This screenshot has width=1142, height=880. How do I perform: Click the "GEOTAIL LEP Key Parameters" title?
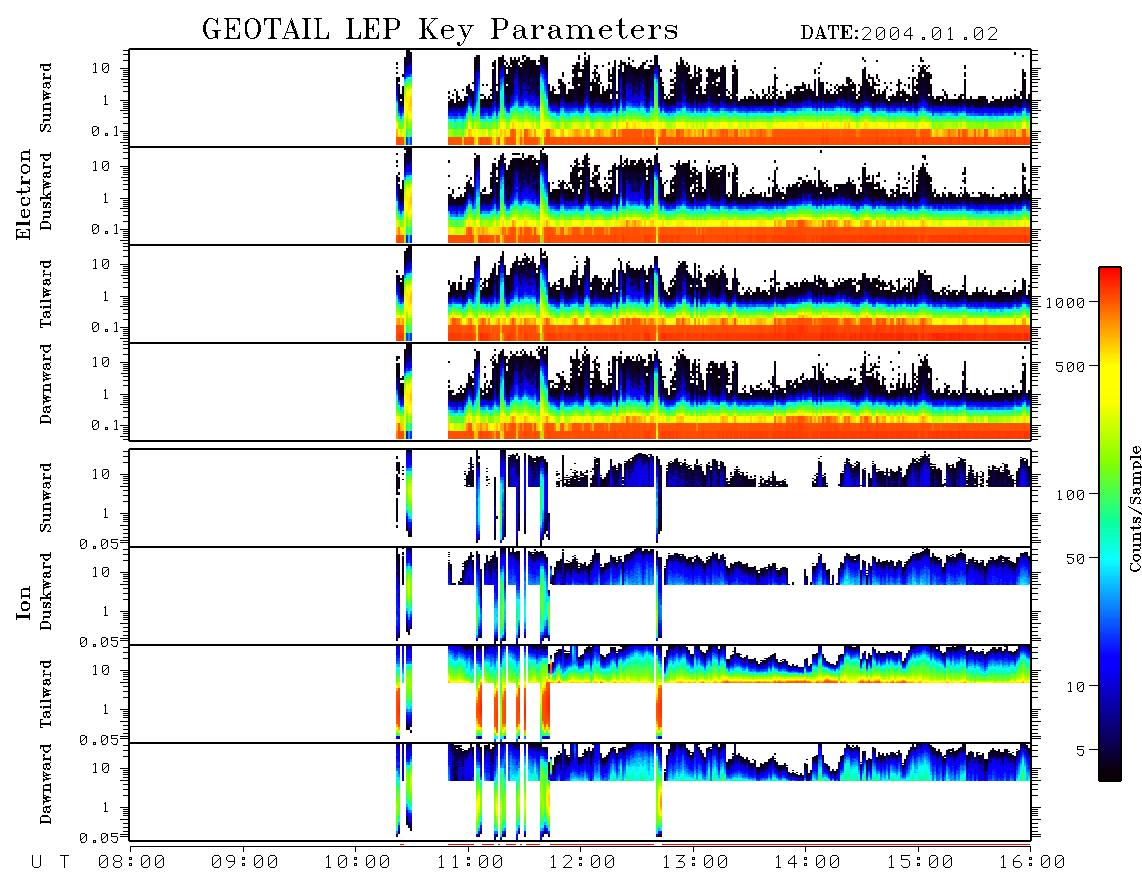[440, 30]
